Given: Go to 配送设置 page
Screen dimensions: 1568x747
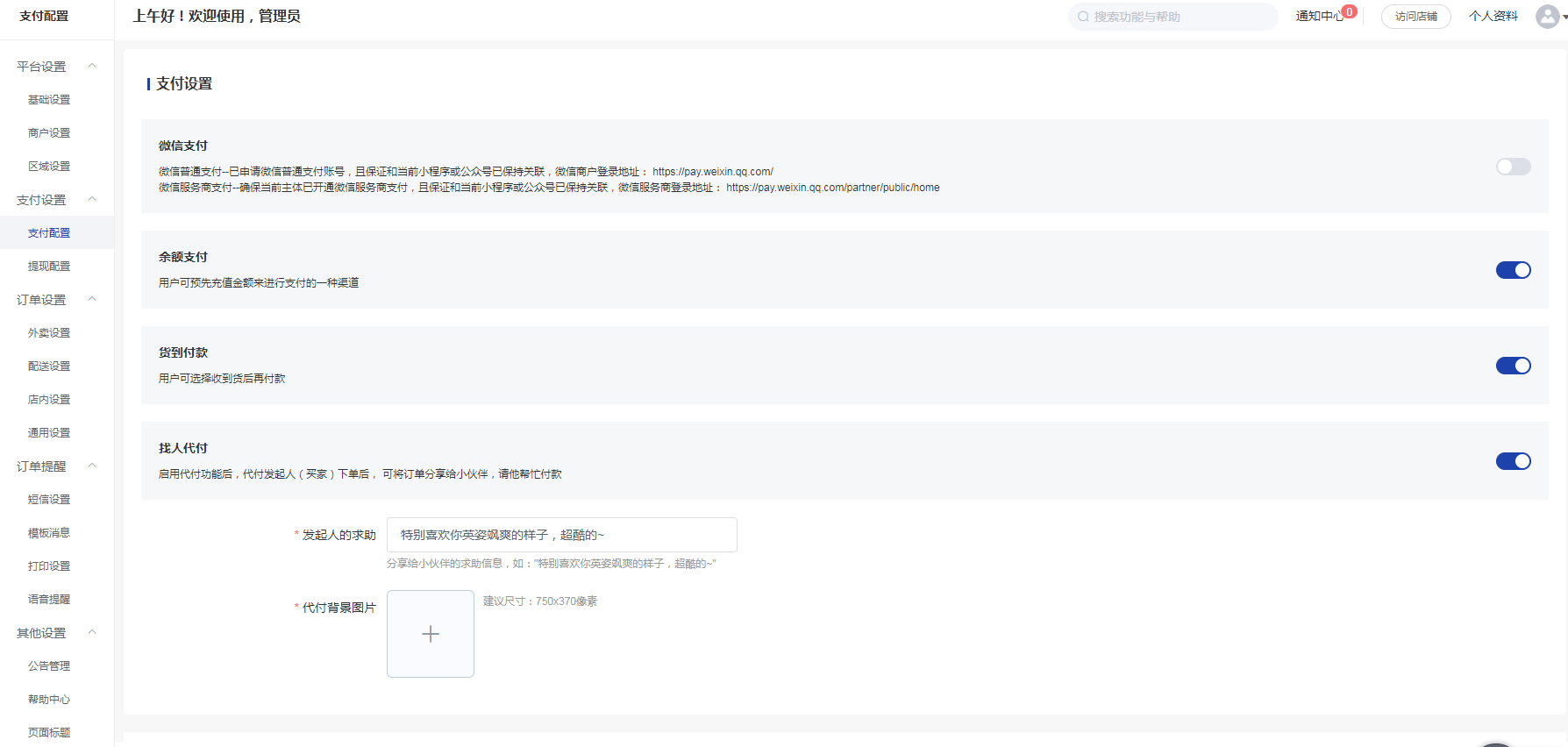Looking at the screenshot, I should (49, 366).
